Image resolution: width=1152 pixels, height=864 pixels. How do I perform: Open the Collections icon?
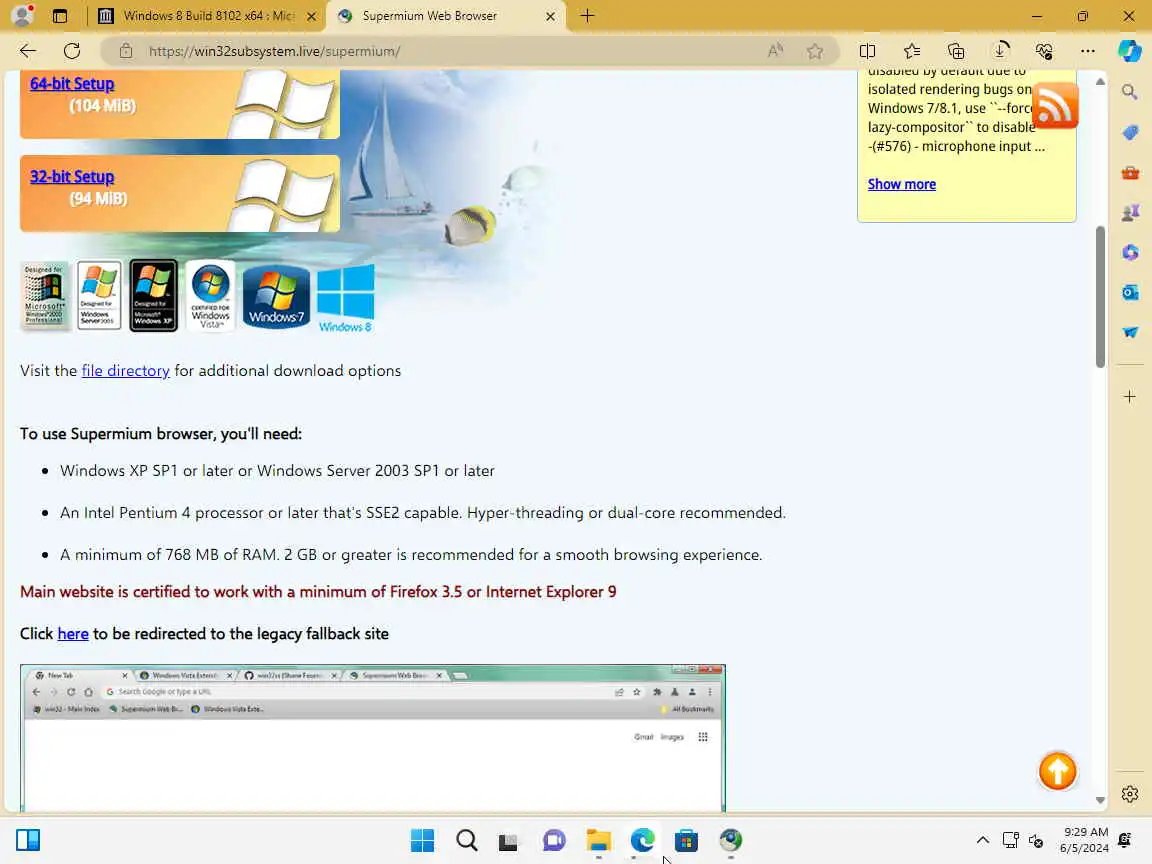point(956,51)
